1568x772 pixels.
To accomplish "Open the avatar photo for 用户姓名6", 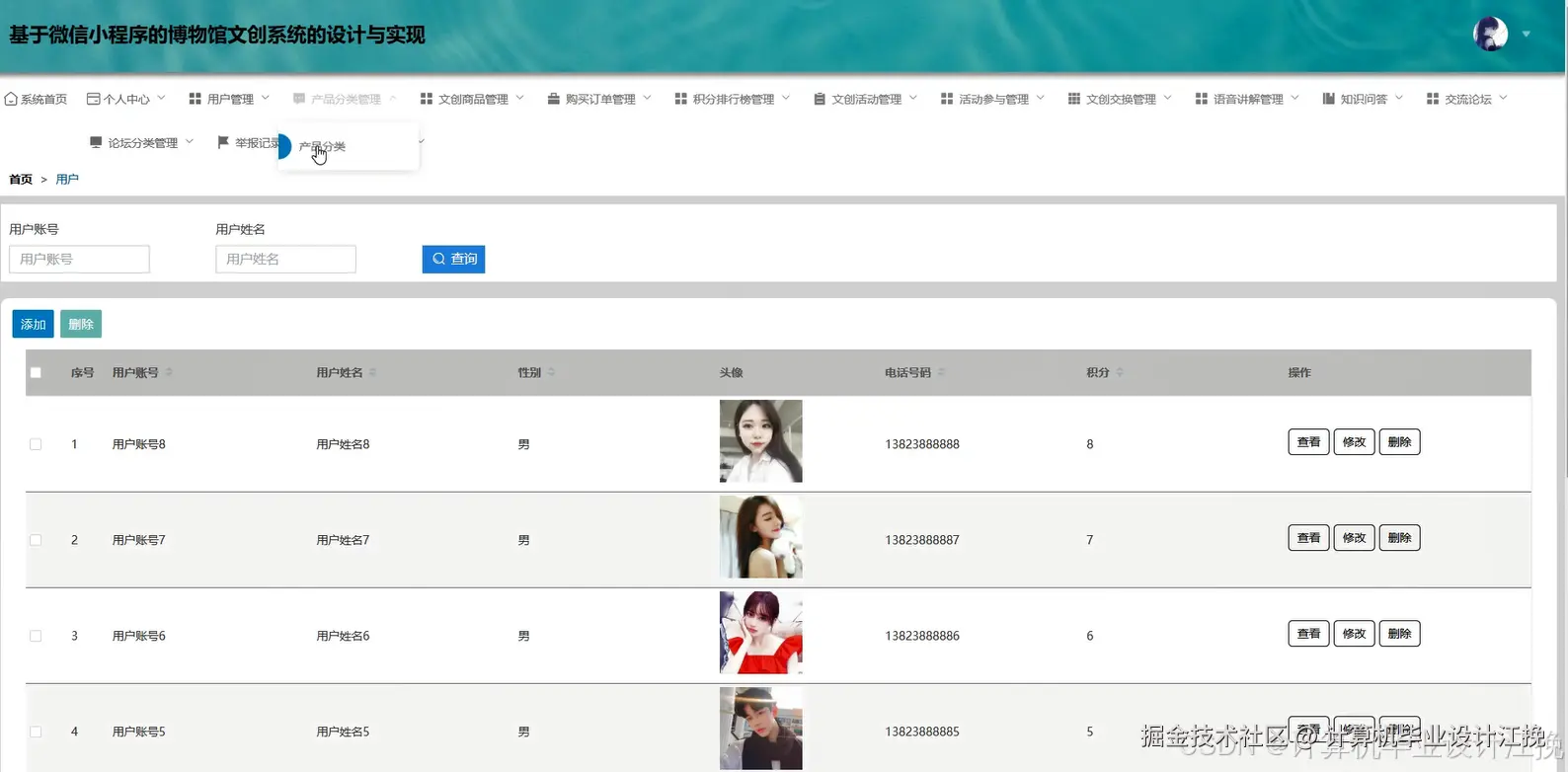I will [760, 633].
